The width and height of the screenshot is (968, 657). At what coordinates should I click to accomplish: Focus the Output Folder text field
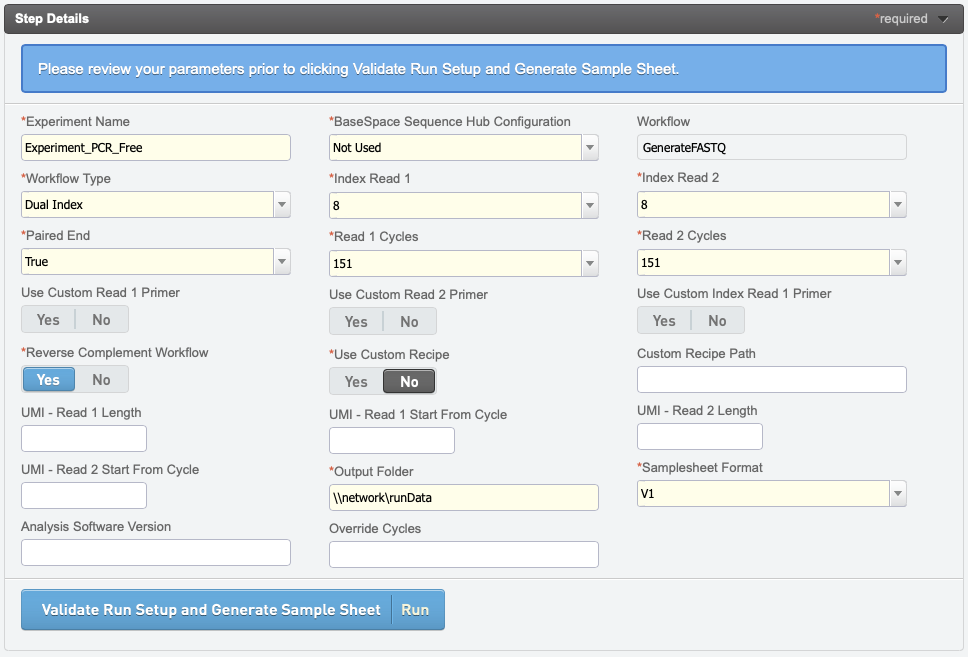coord(464,498)
